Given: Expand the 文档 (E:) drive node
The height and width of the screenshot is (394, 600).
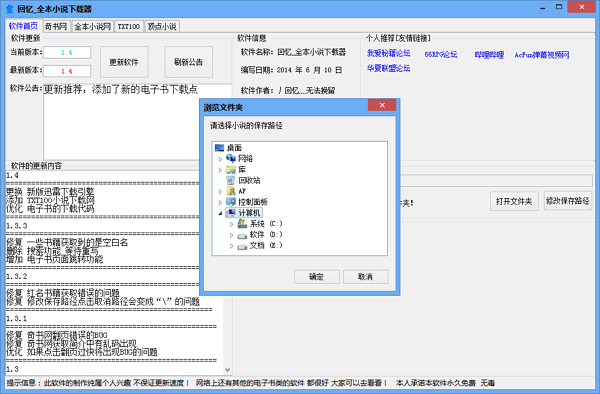Looking at the screenshot, I should coord(231,246).
